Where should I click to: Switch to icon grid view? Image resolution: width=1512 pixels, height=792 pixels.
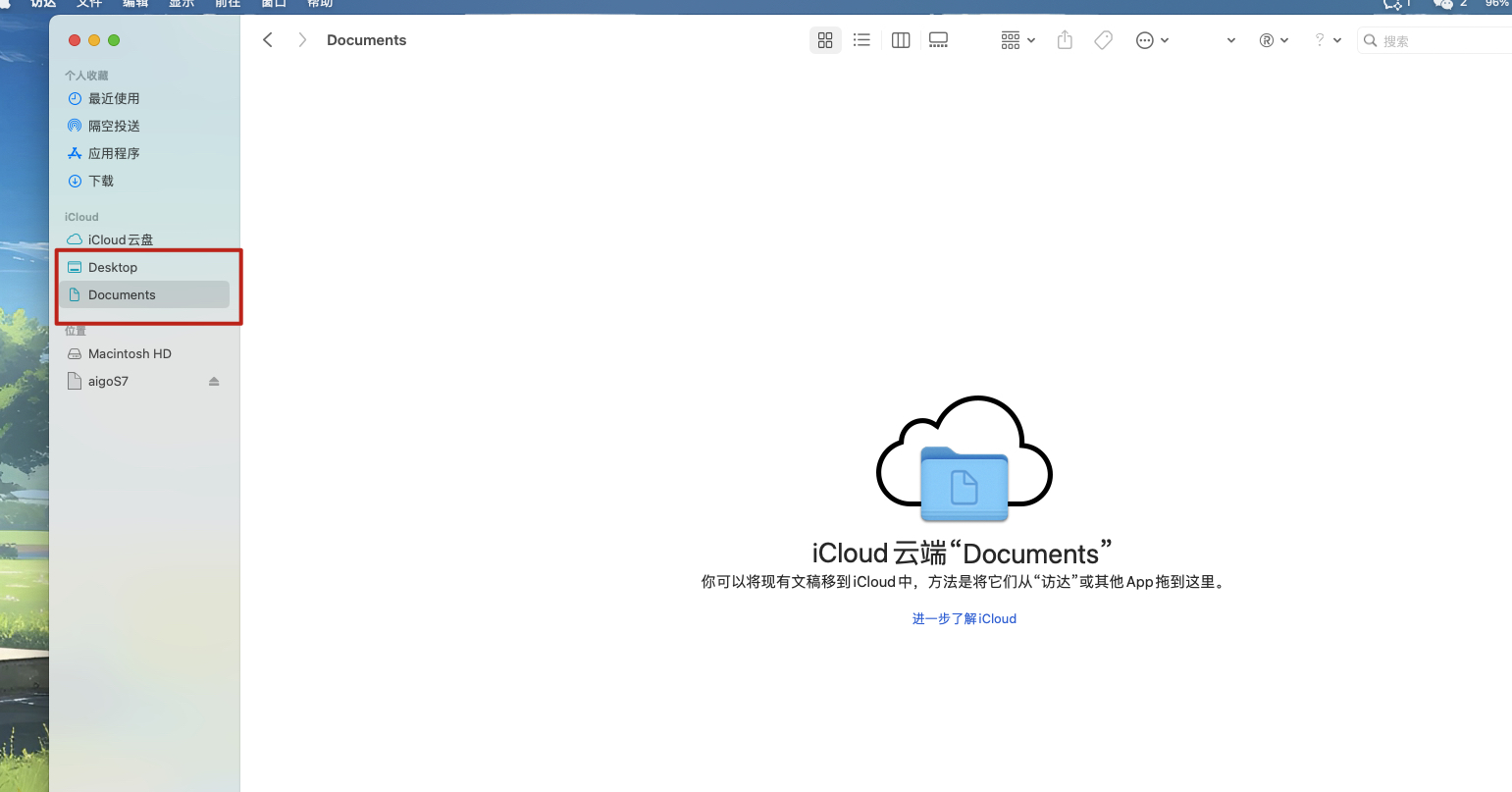tap(825, 40)
